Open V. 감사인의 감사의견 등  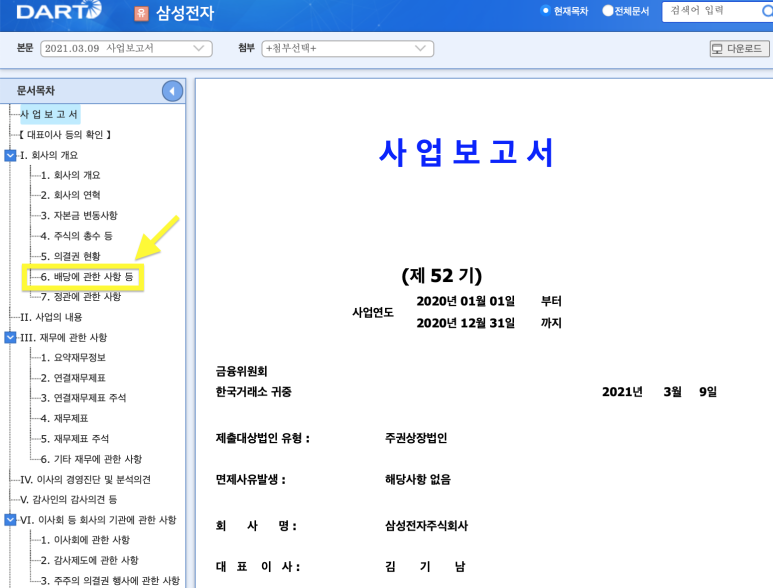tap(69, 500)
